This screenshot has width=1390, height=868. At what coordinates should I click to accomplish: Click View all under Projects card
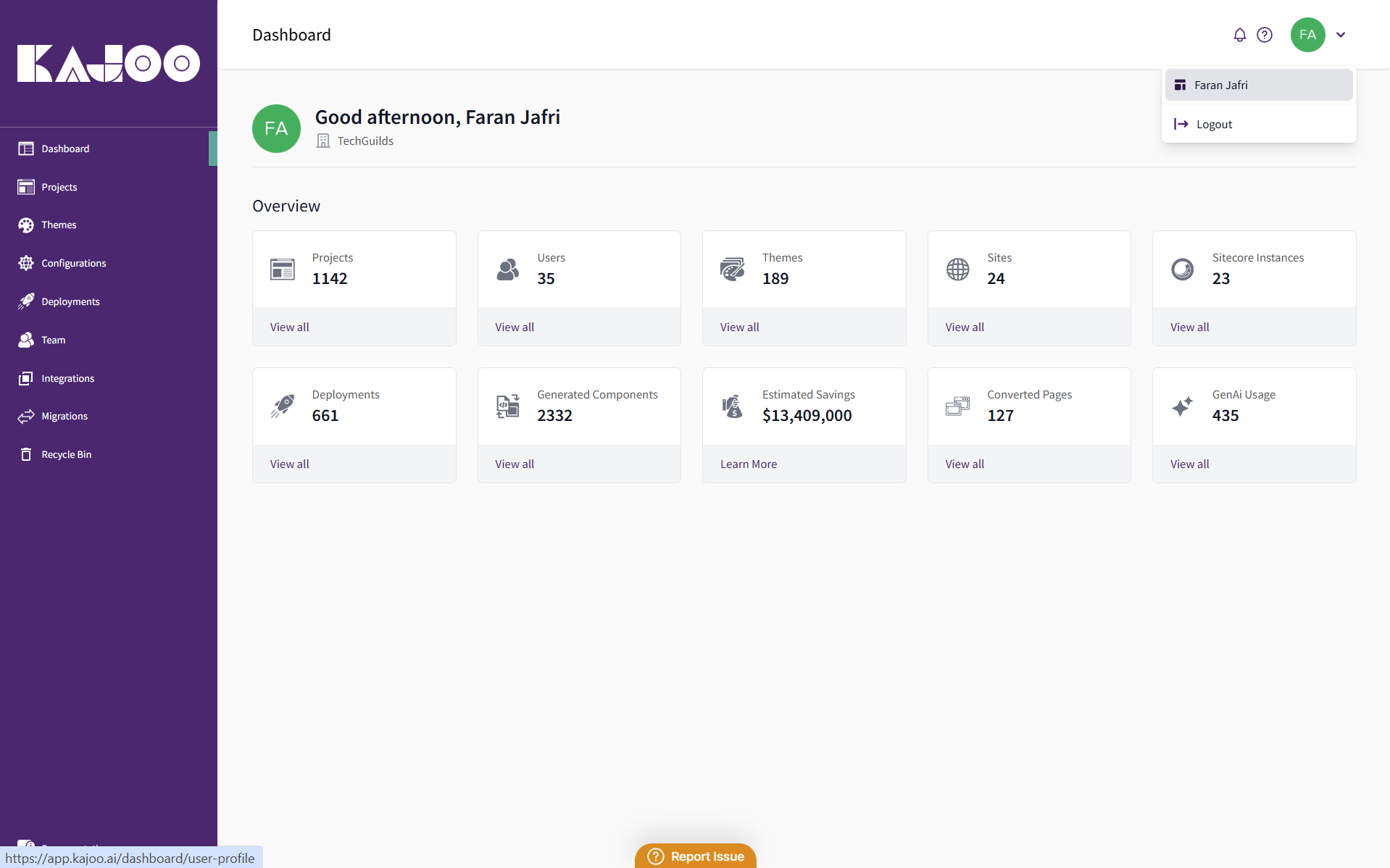click(289, 327)
